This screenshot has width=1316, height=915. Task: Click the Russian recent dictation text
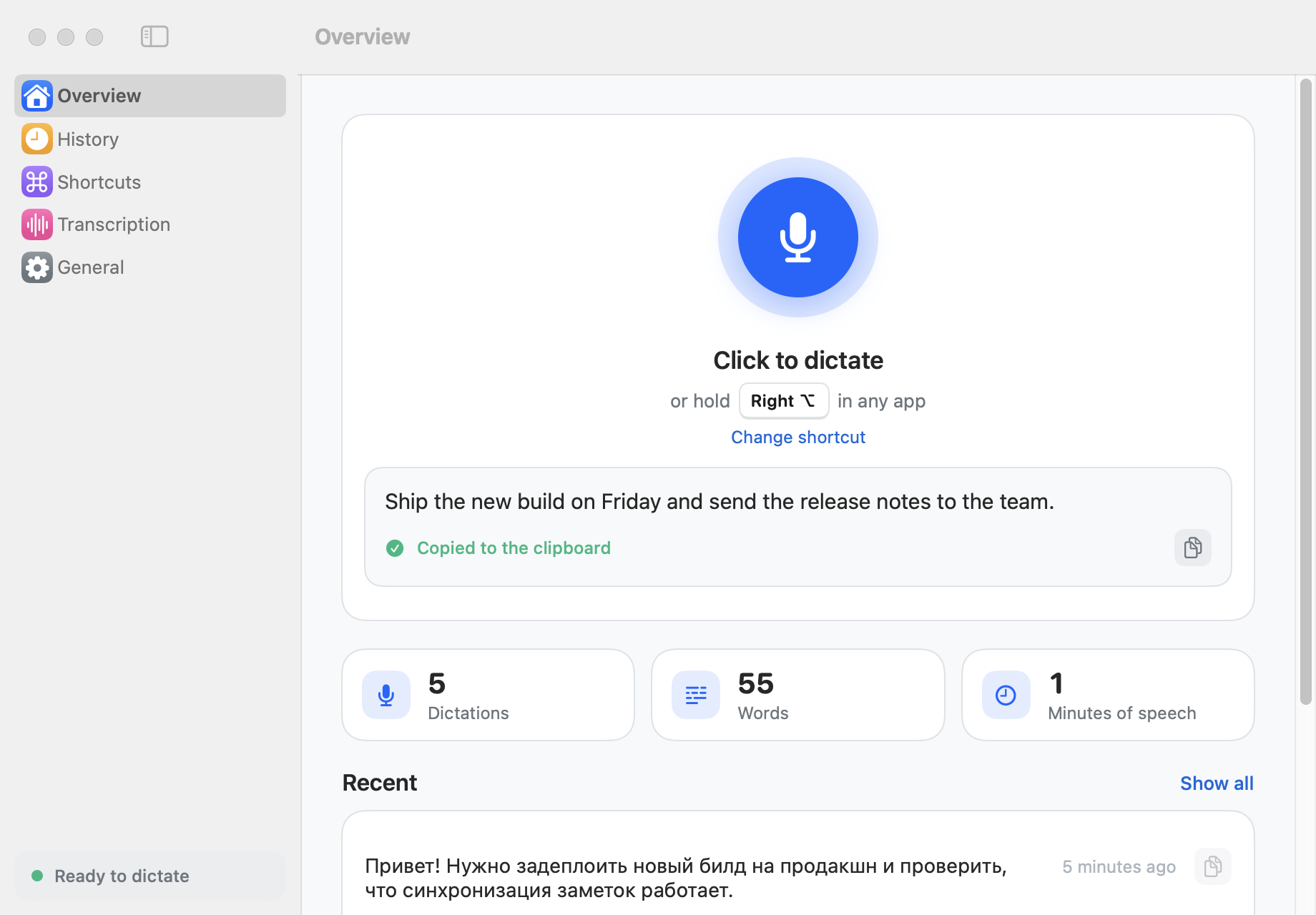tap(686, 878)
